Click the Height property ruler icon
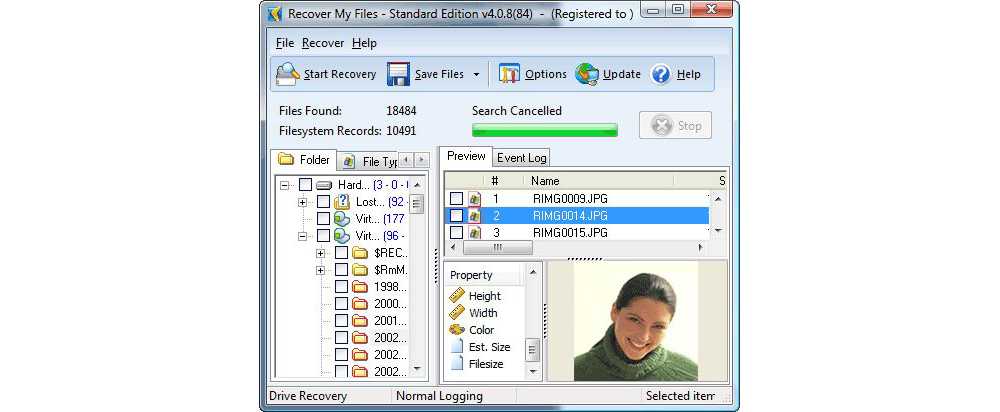This screenshot has height=412, width=1000. coord(457,296)
